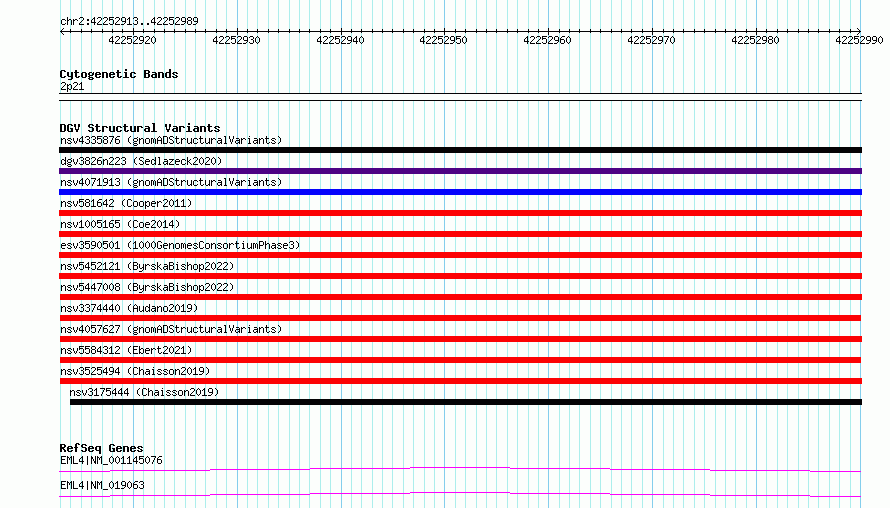Open variant label nsv4071913 (gnomADStructuralVariants)
Screen dimensions: 890x508
point(171,182)
